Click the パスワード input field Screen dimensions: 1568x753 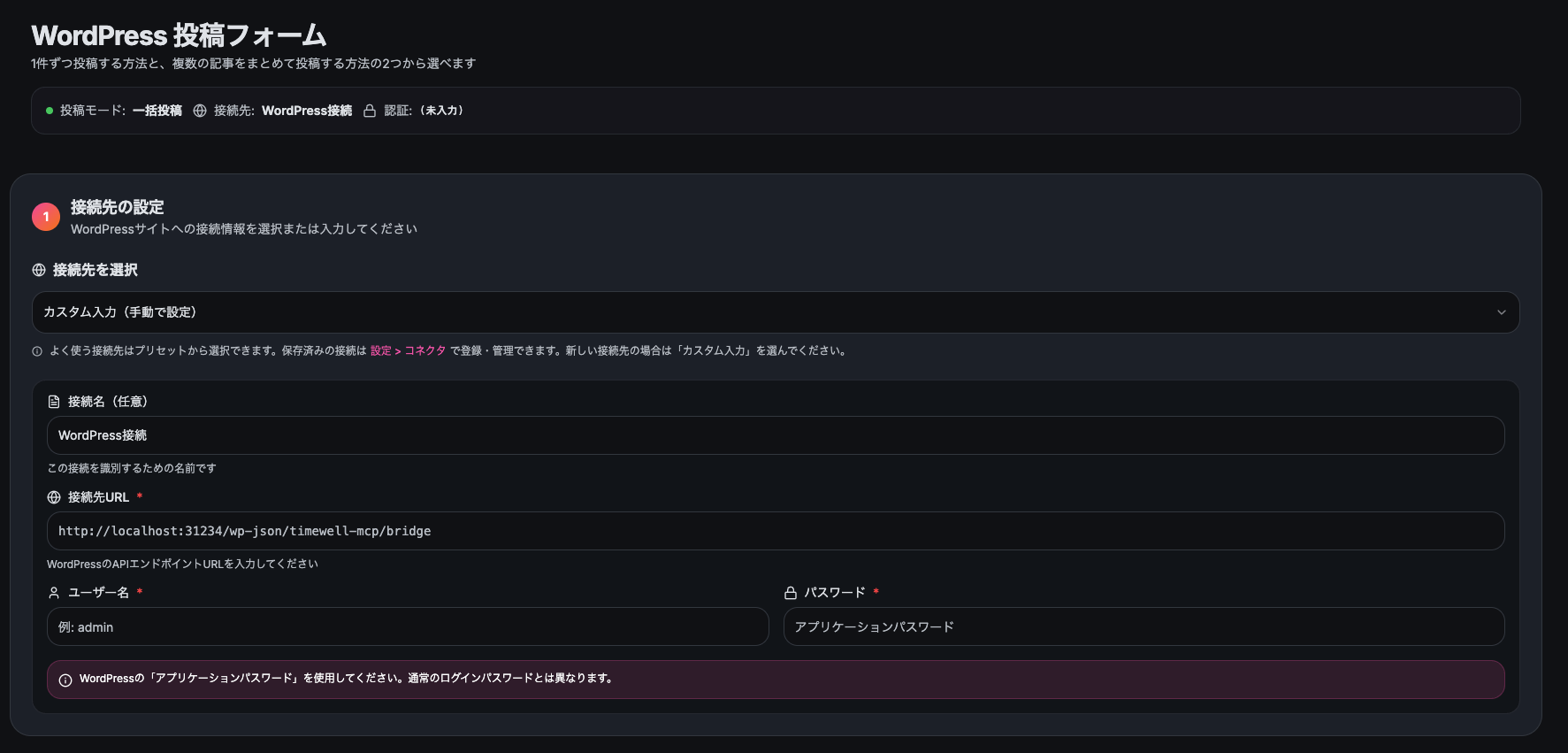(1143, 626)
